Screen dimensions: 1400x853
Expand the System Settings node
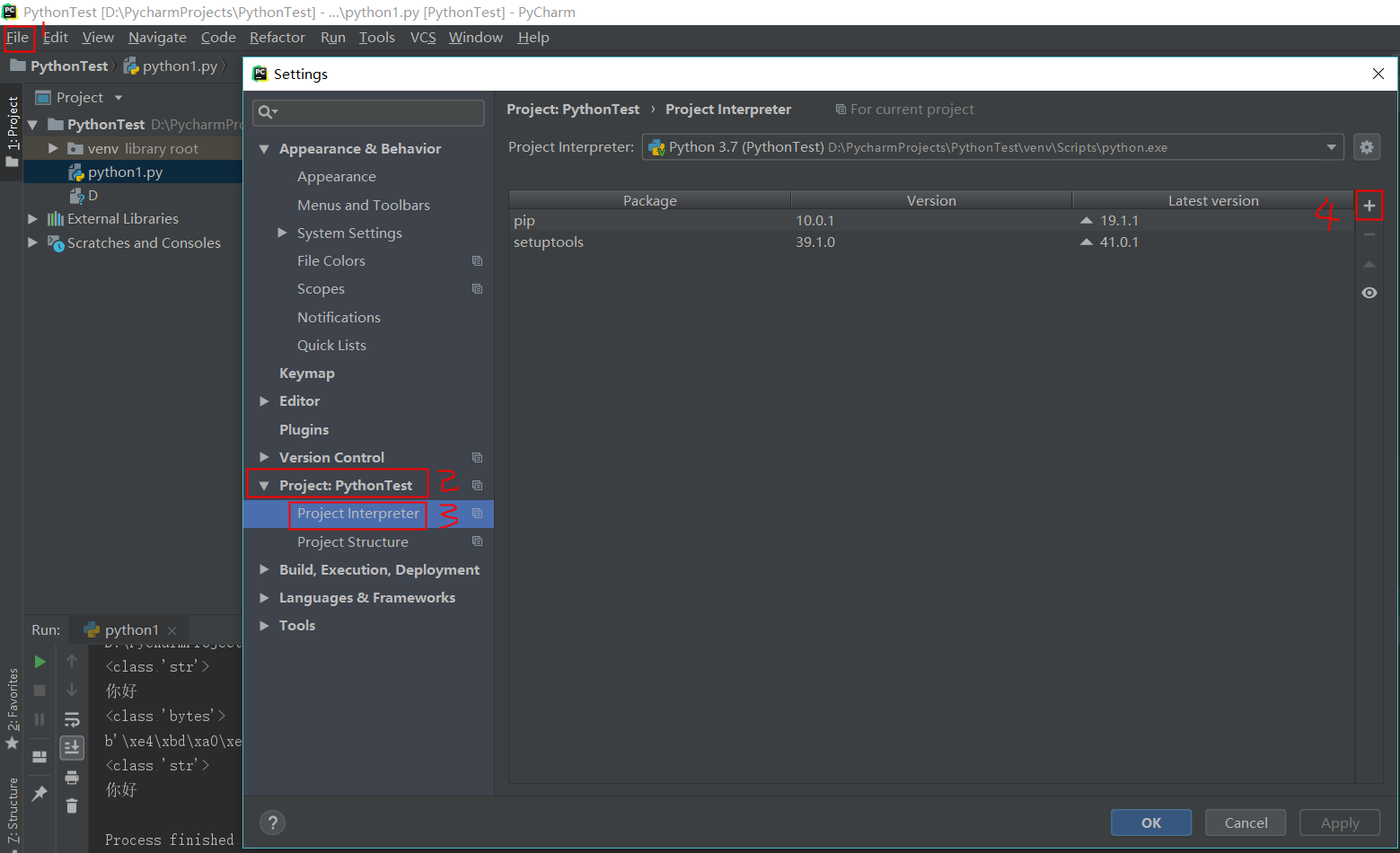(x=282, y=233)
